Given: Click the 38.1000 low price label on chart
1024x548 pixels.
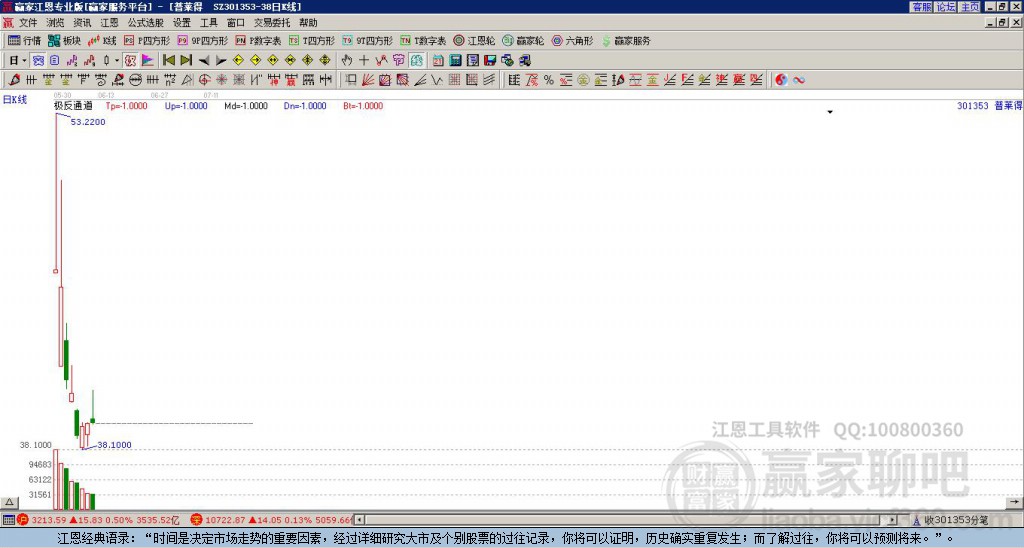Looking at the screenshot, I should 114,445.
